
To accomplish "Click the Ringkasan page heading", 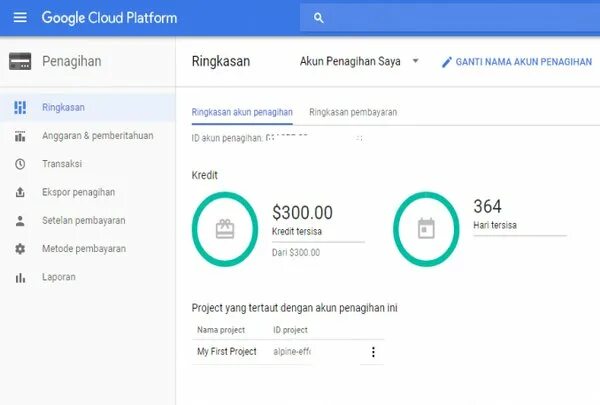I will (x=221, y=61).
